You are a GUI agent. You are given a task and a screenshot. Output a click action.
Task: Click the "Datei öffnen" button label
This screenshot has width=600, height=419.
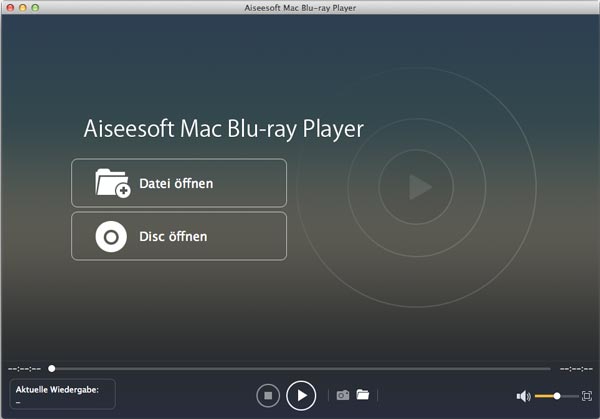(176, 184)
